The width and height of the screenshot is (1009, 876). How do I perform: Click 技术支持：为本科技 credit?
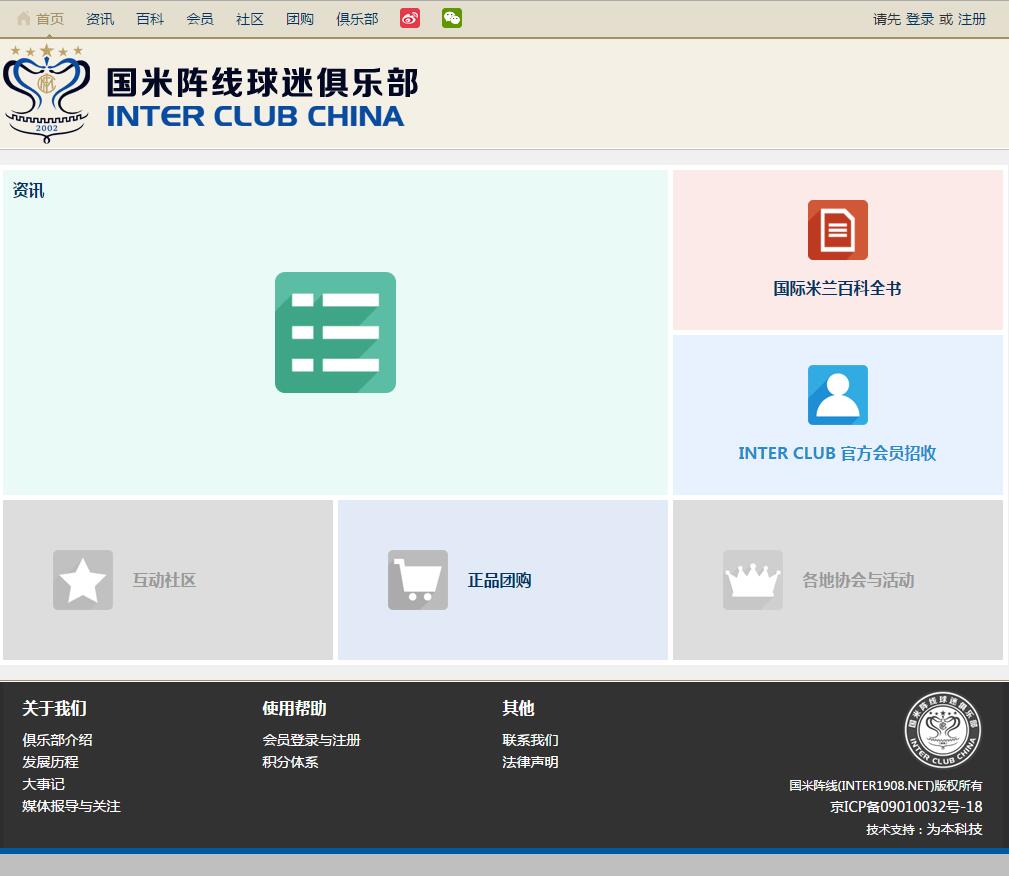924,829
